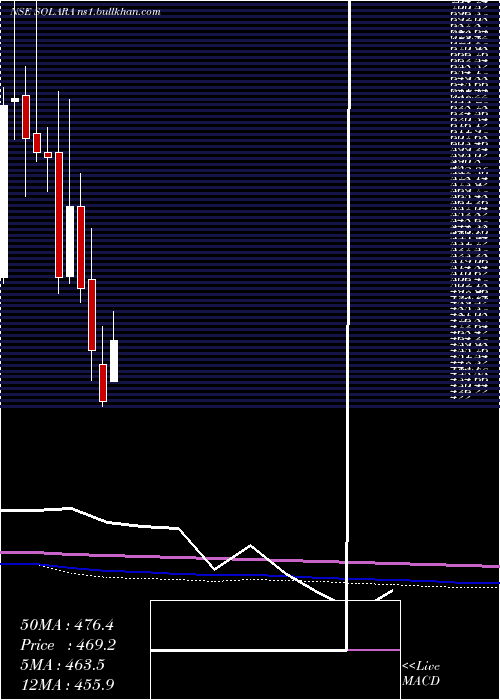Click the 50MA : 476.4 reading
Viewport: 500px width, 700px height.
pos(67,625)
